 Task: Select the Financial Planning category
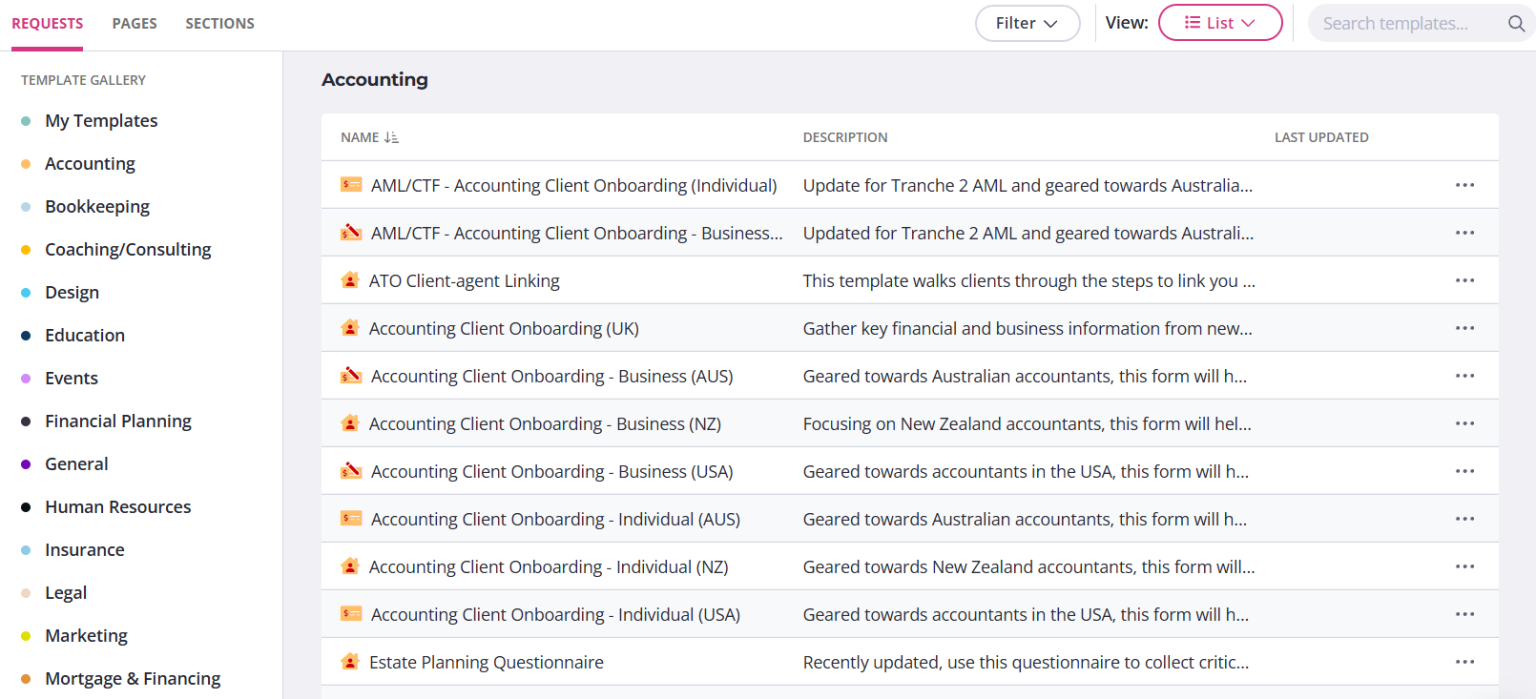[x=118, y=422]
